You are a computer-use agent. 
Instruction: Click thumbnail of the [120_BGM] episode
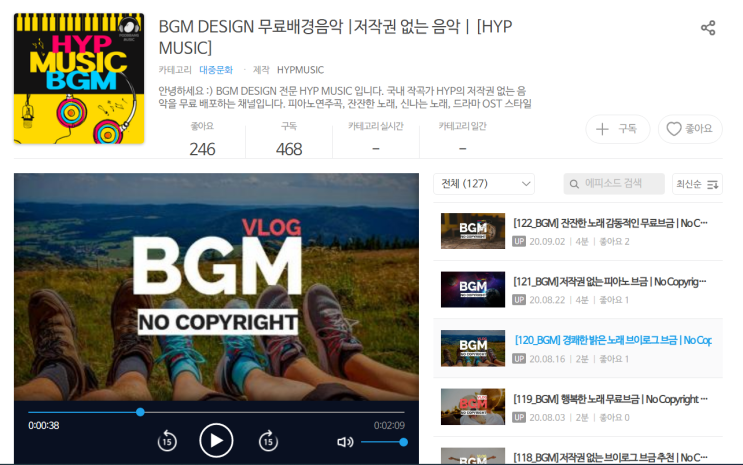[x=473, y=348]
